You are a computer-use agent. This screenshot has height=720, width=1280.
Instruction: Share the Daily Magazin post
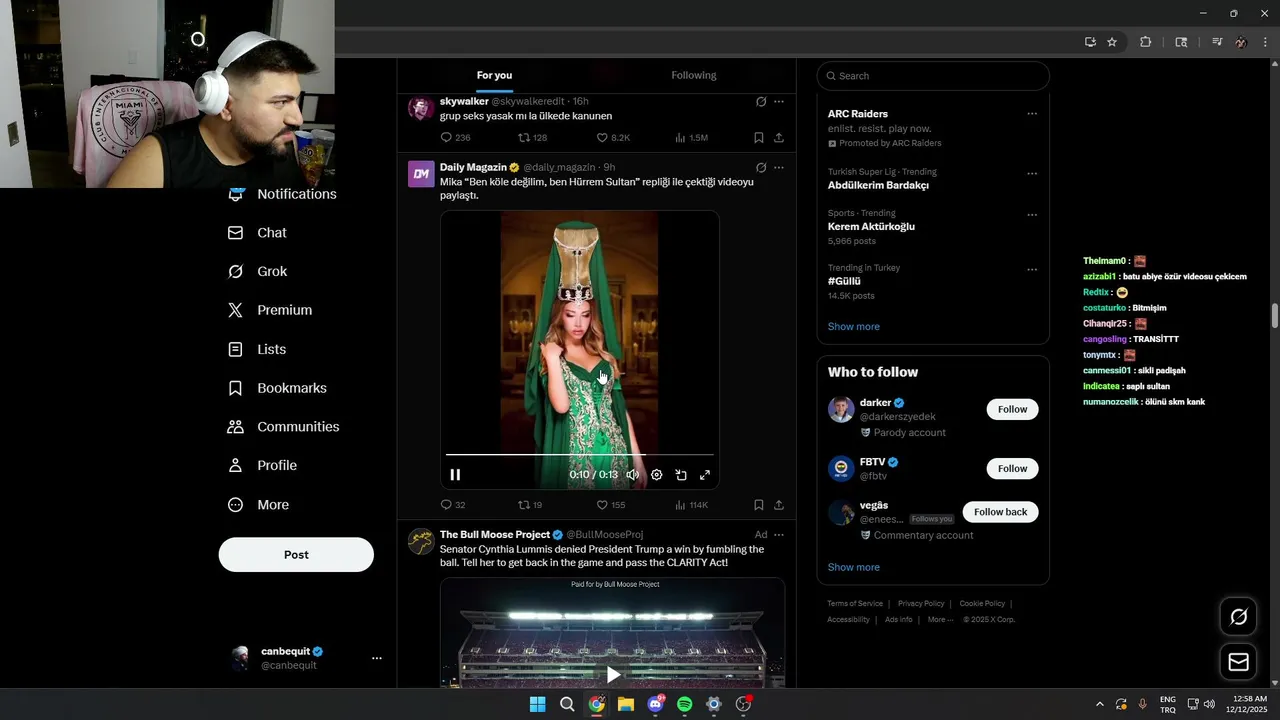[x=779, y=505]
